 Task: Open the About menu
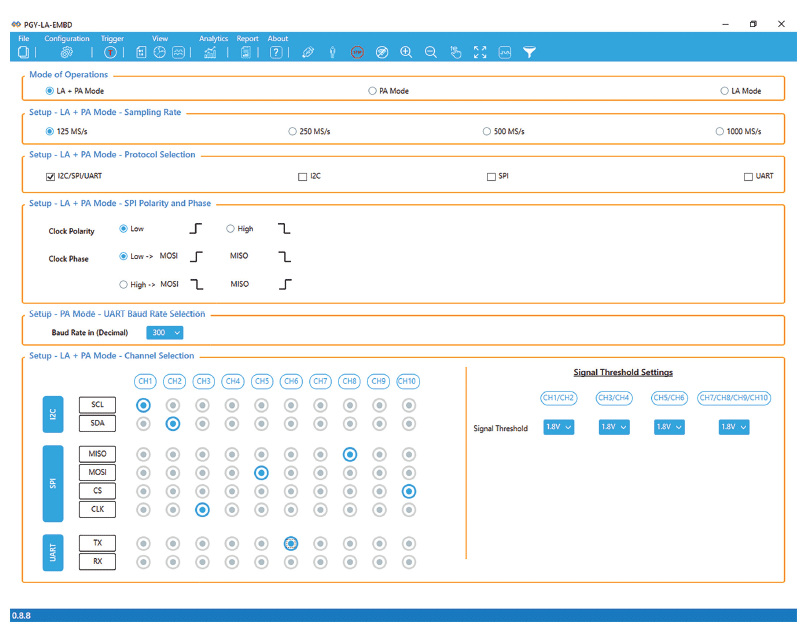(x=278, y=39)
